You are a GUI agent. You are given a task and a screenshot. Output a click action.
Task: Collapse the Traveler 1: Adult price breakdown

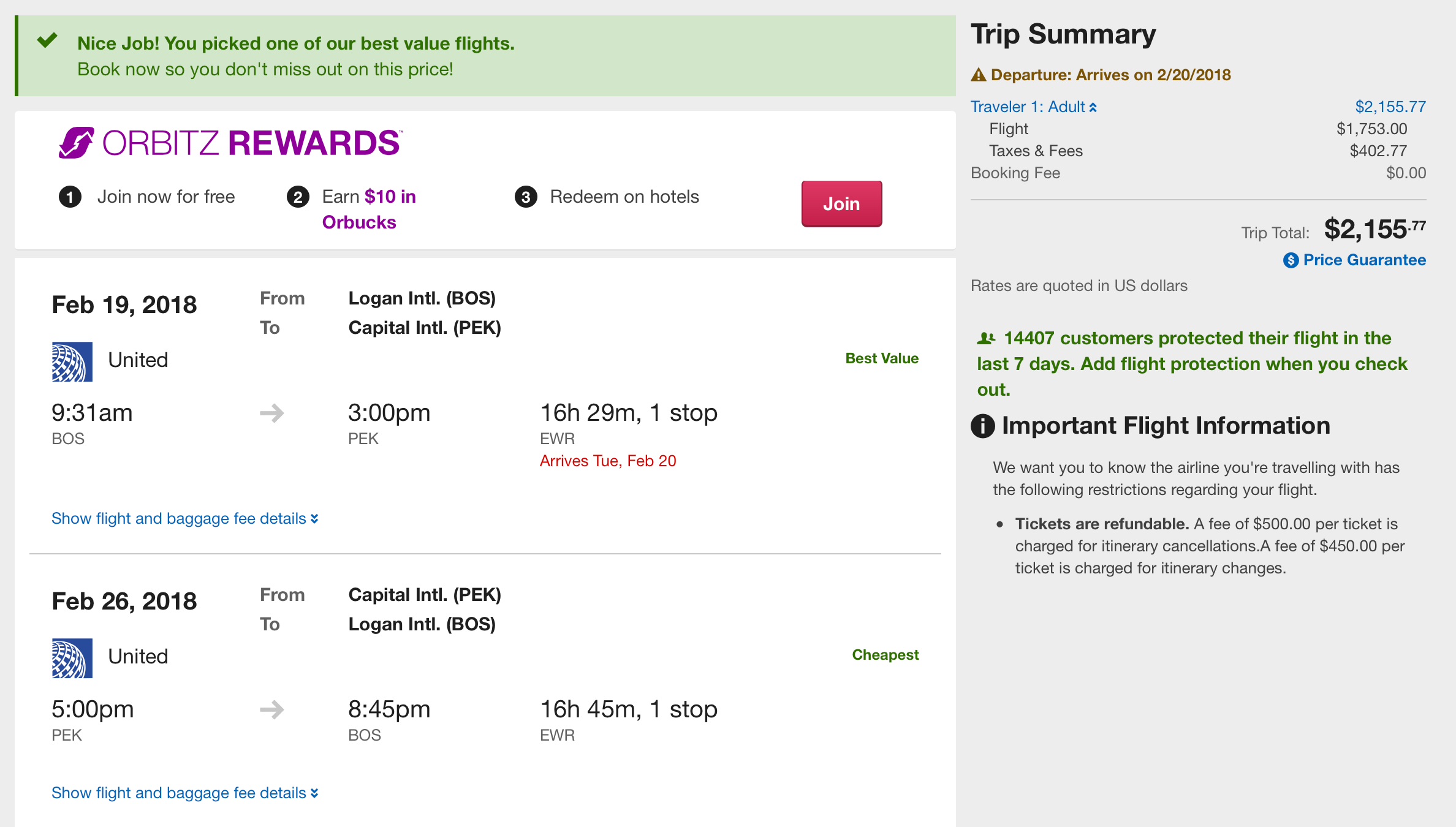[1034, 107]
